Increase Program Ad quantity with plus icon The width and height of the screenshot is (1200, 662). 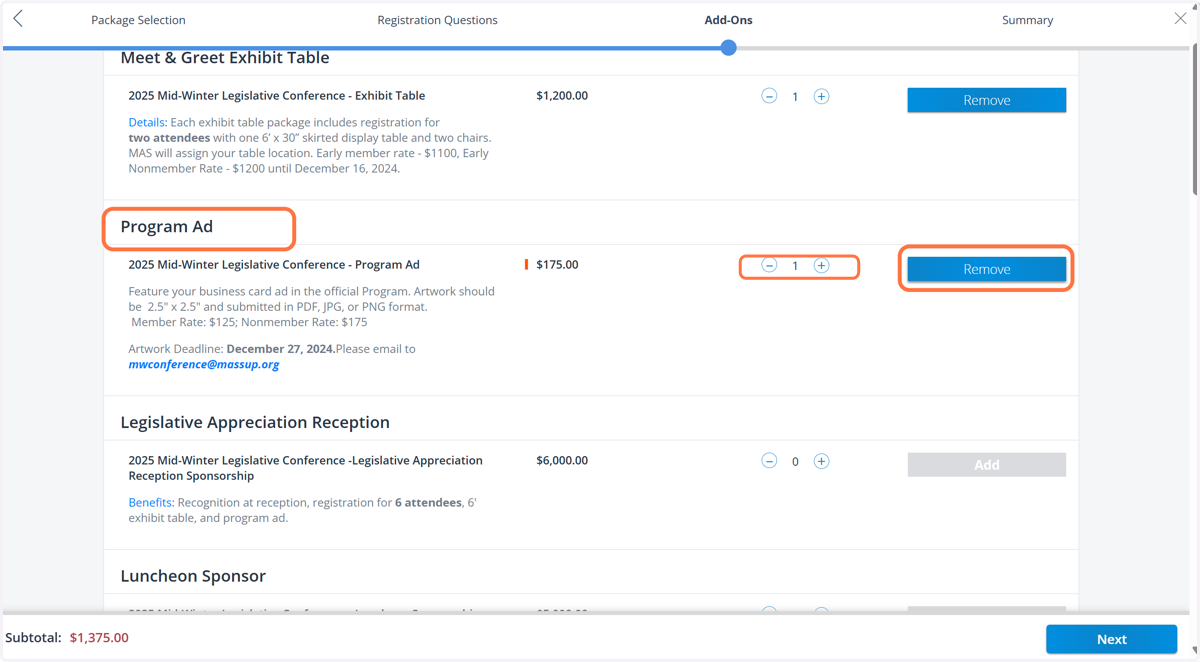click(821, 265)
